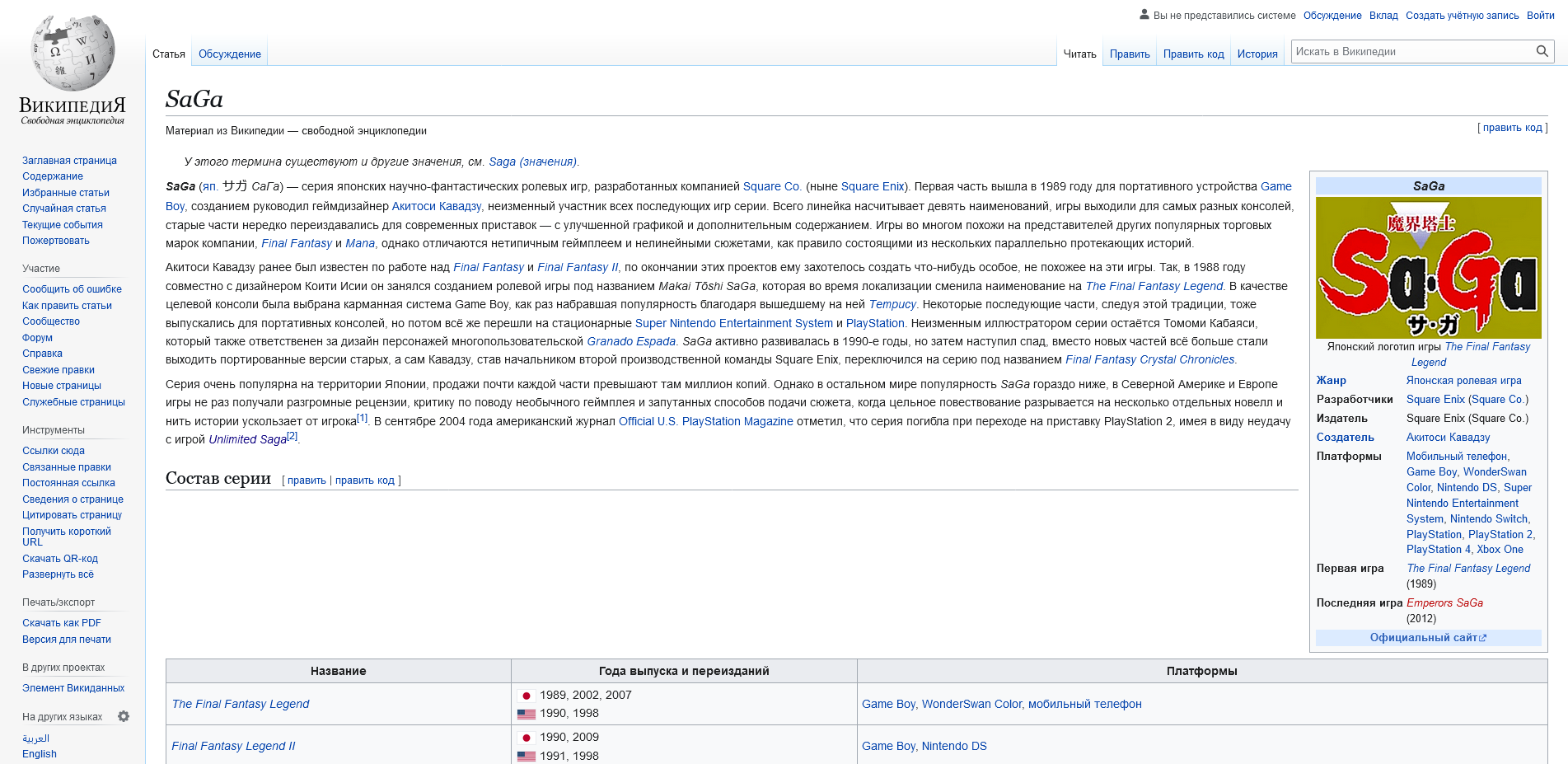Open Случайная статья link

[64, 209]
